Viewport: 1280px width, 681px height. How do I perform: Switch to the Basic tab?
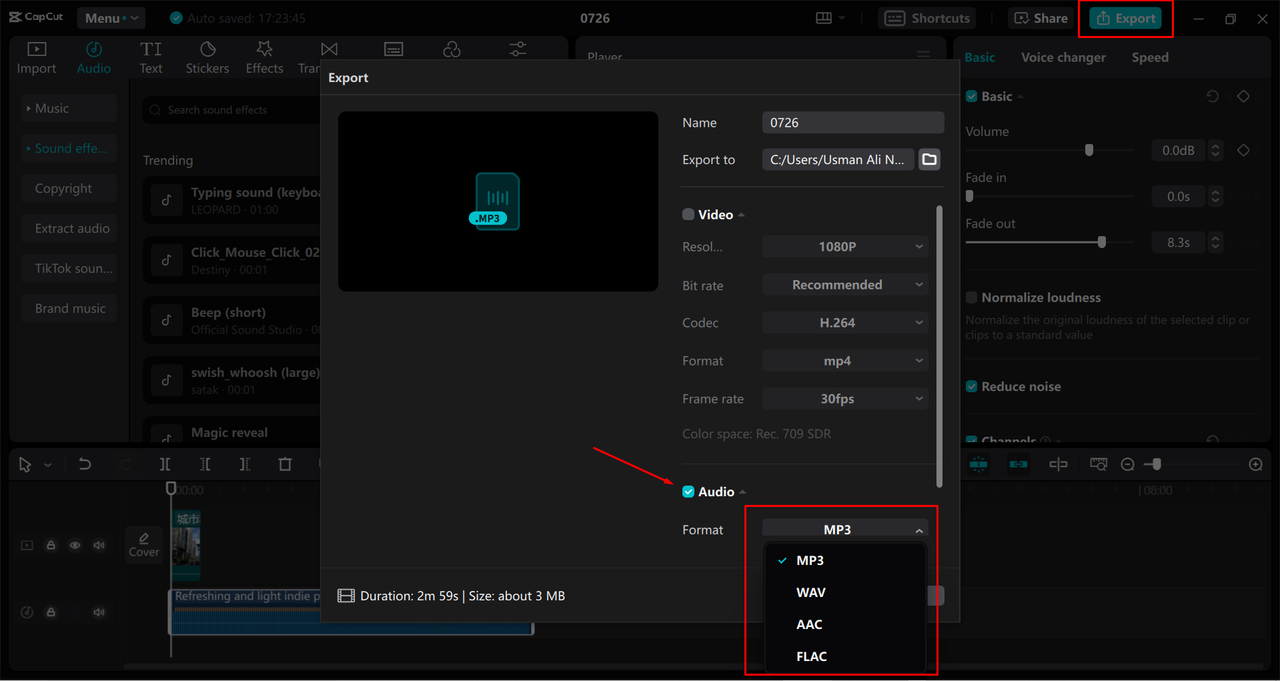980,57
